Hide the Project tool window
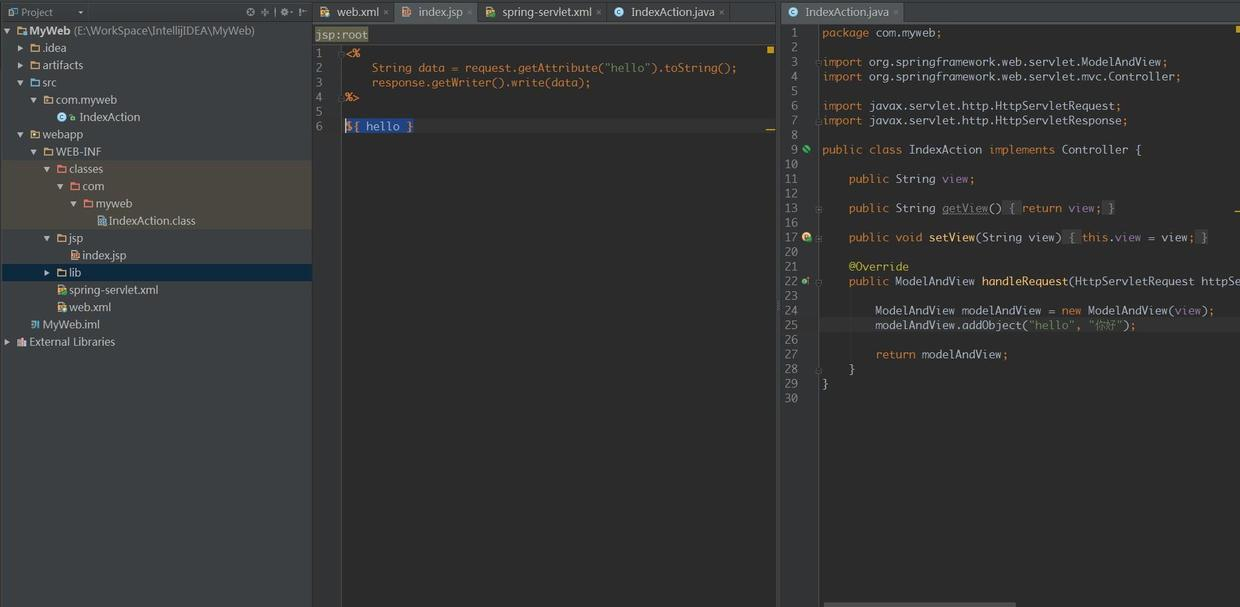Image resolution: width=1240 pixels, height=607 pixels. click(303, 12)
